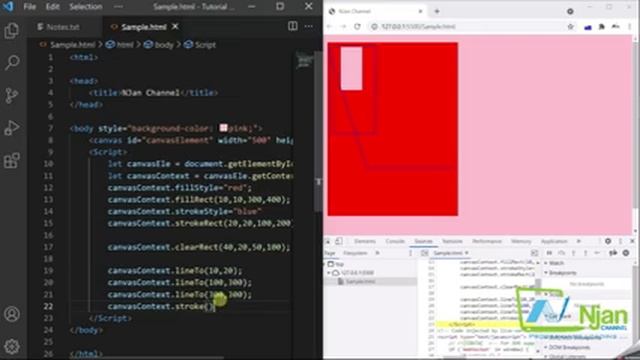Show more DevTools tabs chevron

tap(578, 241)
